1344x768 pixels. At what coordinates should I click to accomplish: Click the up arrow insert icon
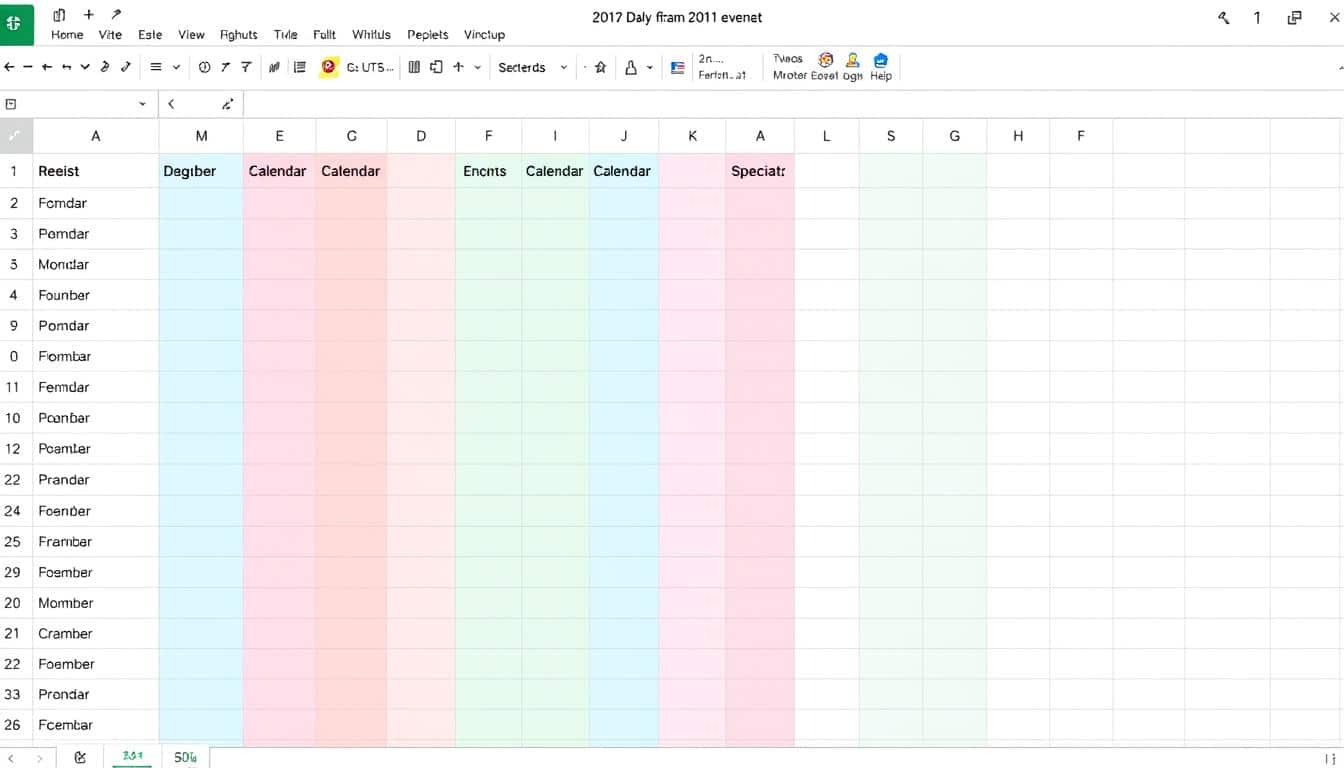pos(458,67)
